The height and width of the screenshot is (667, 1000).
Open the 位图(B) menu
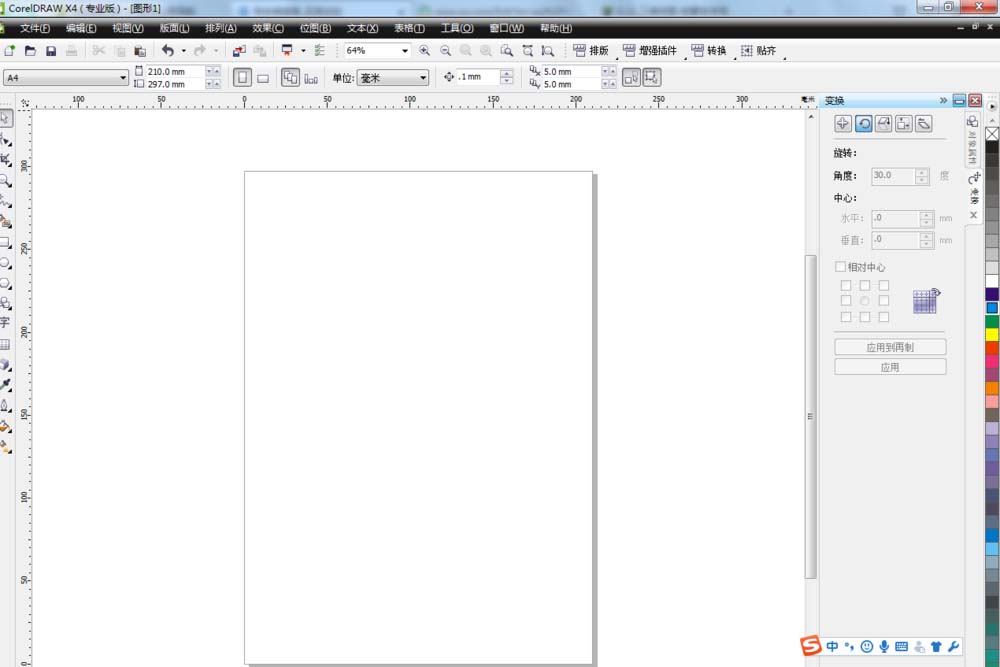coord(315,28)
